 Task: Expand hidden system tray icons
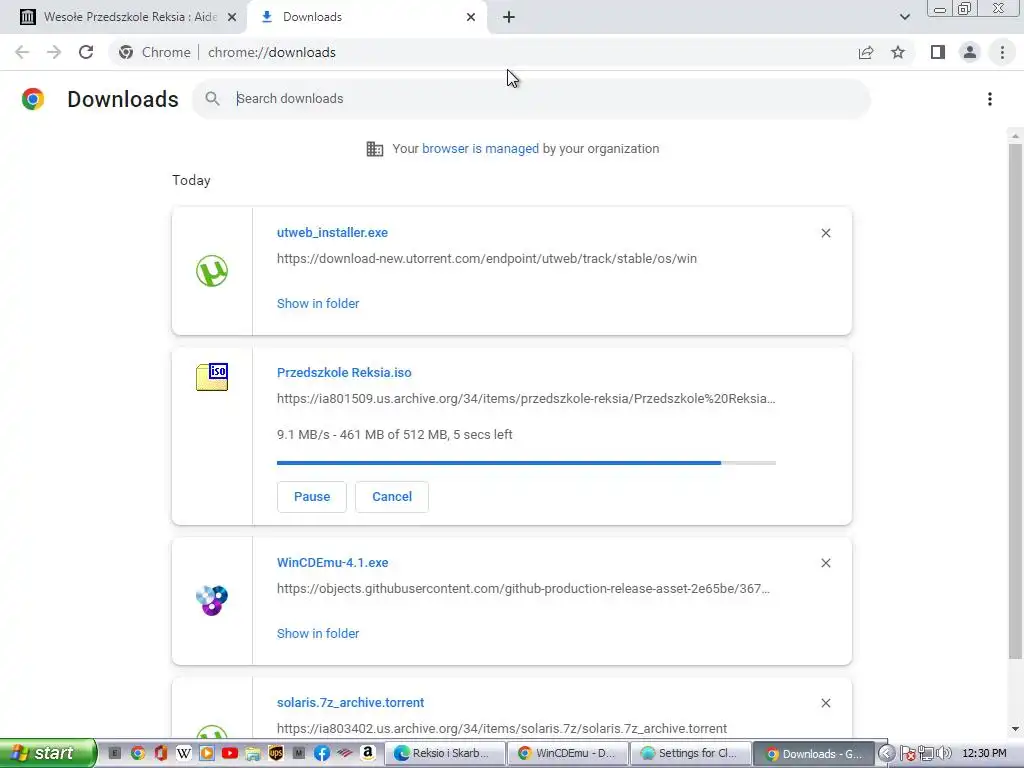point(886,753)
